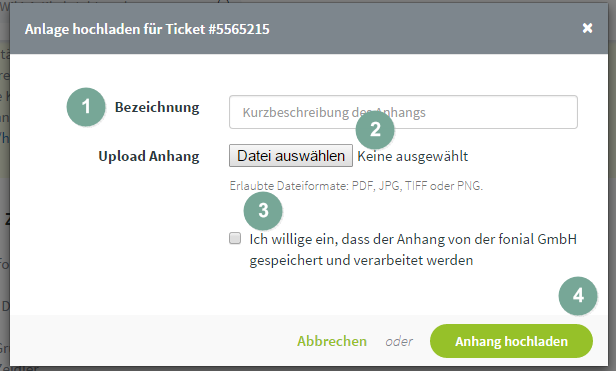Tick the fonial GmbH consent checkbox

point(235,238)
